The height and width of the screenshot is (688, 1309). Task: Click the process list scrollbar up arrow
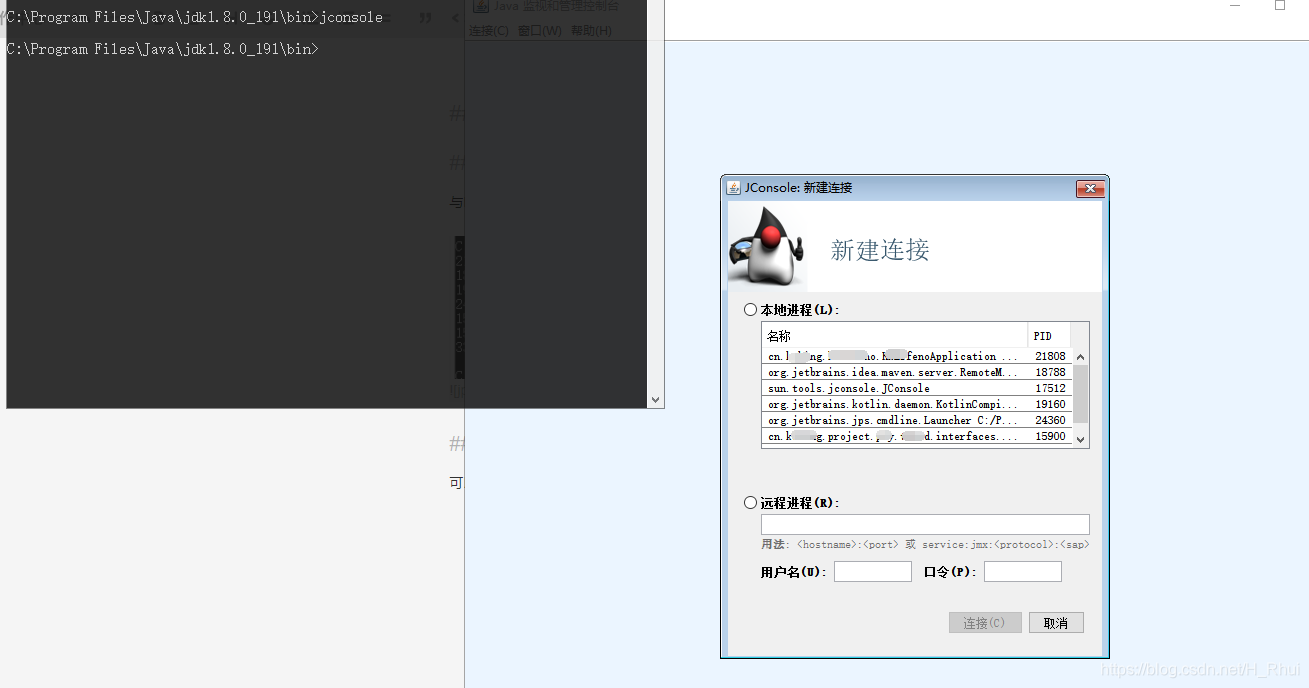[1080, 357]
